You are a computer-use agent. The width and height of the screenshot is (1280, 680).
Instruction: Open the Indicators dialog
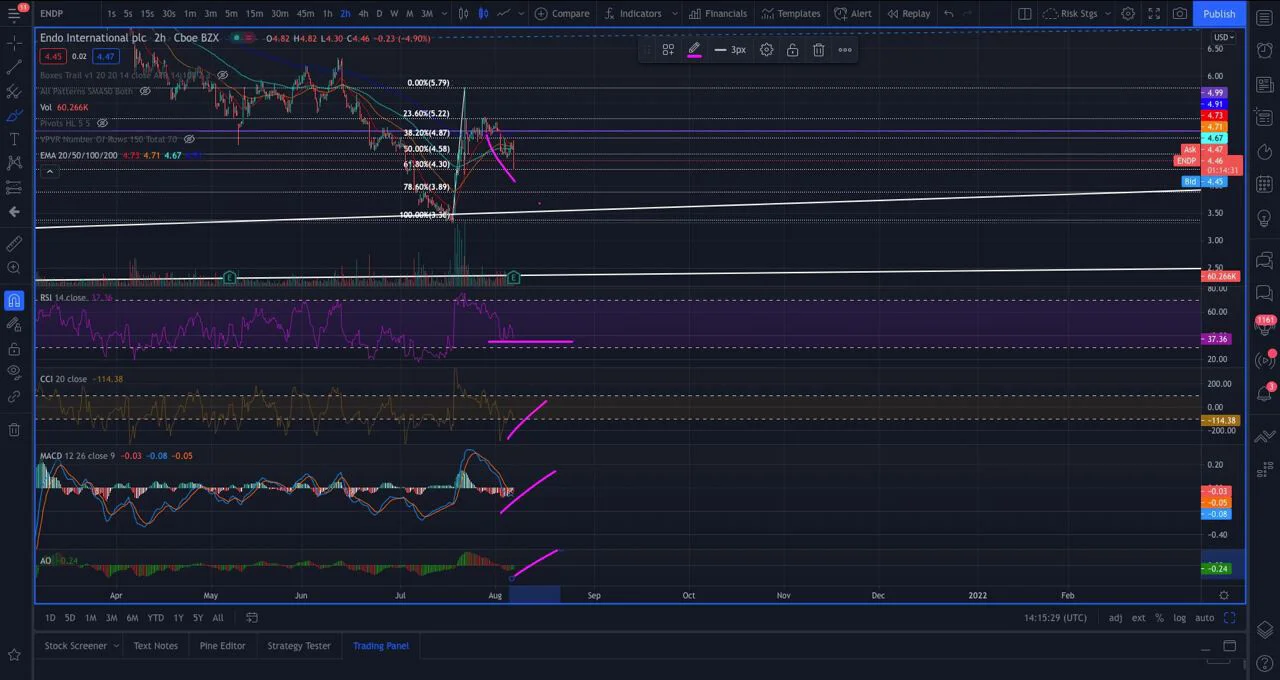coord(632,13)
